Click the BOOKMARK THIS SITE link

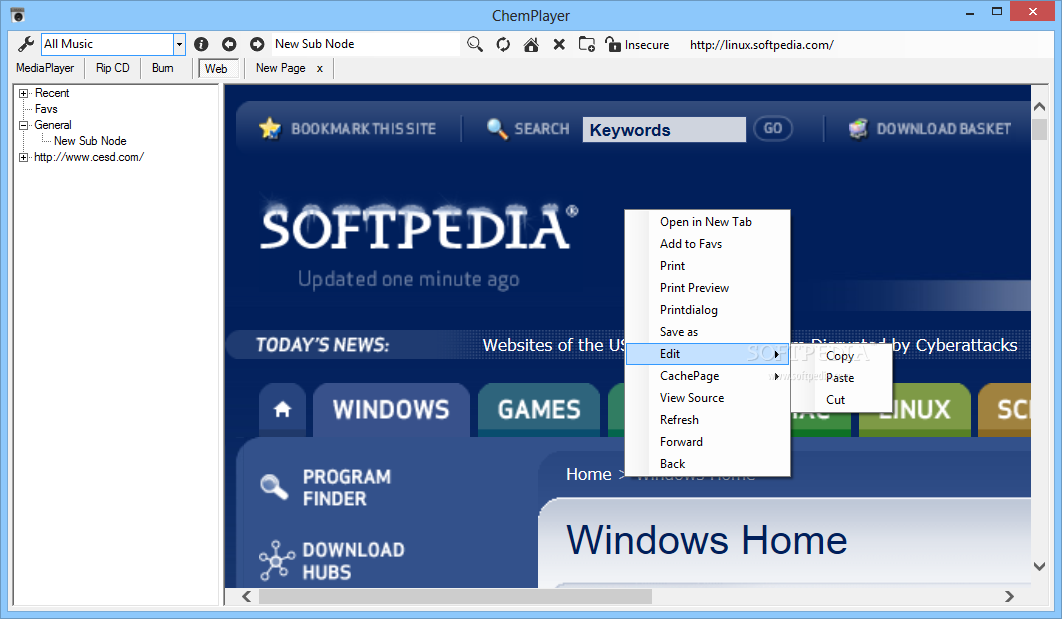coord(364,129)
